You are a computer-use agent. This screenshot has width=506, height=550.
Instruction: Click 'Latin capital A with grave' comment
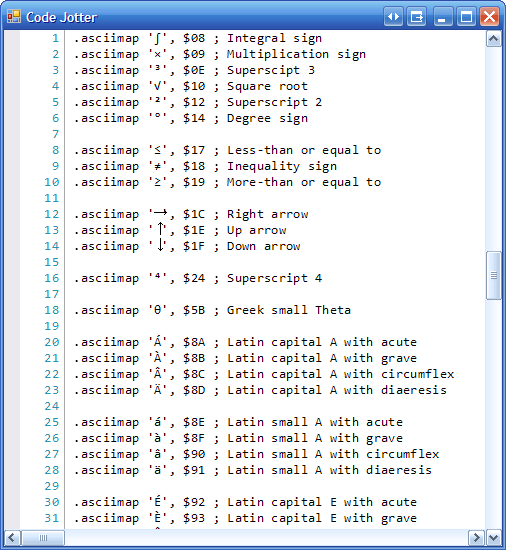point(322,358)
